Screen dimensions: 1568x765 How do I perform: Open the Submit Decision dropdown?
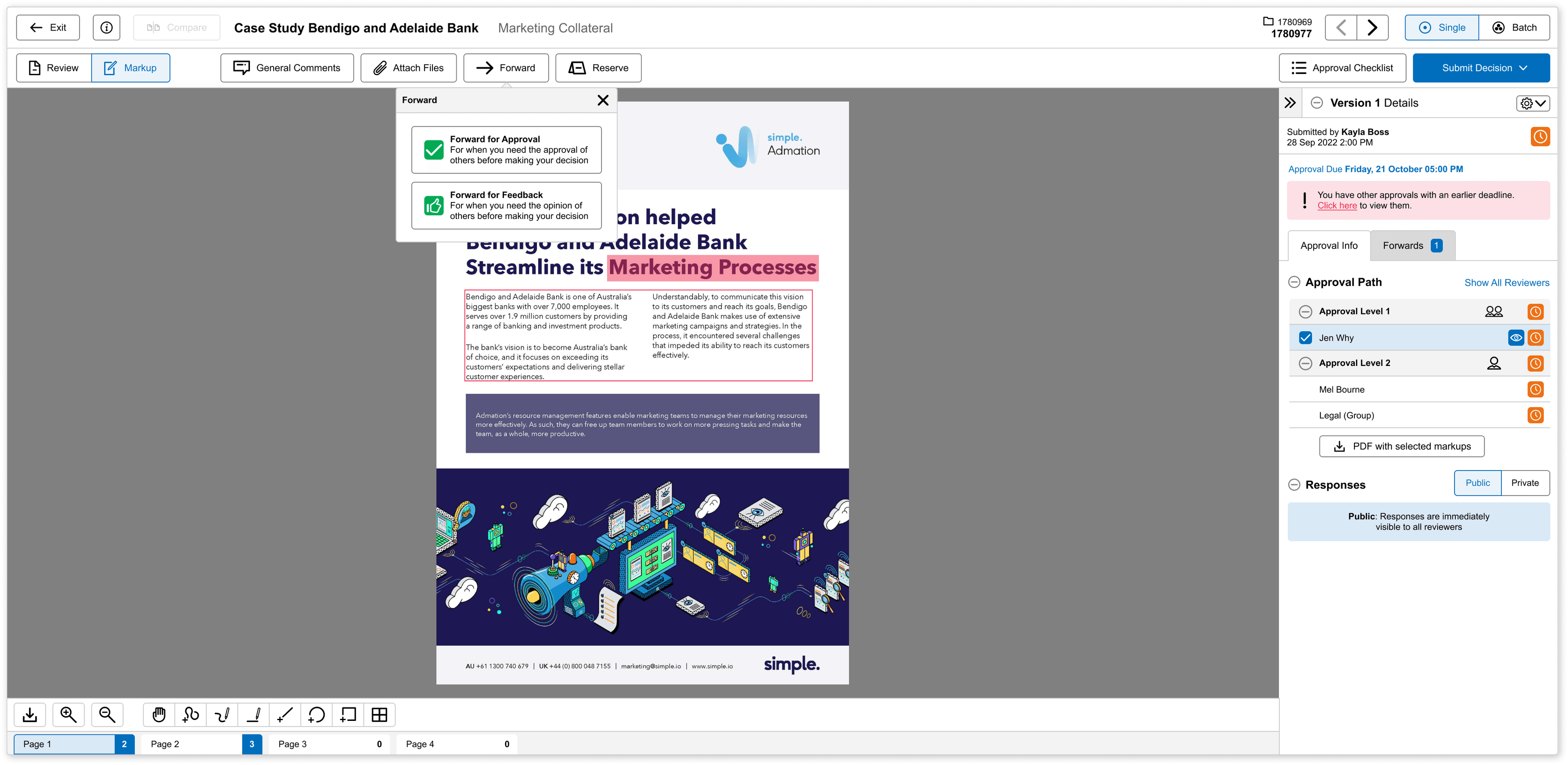click(1481, 68)
